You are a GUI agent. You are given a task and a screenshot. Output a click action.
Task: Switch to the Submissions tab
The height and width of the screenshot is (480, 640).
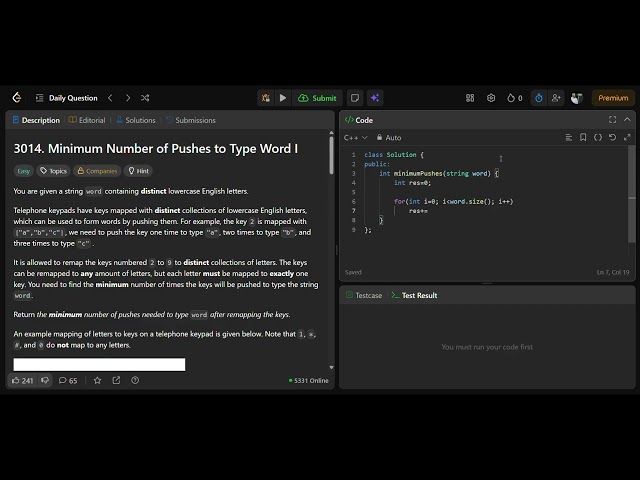[x=191, y=120]
